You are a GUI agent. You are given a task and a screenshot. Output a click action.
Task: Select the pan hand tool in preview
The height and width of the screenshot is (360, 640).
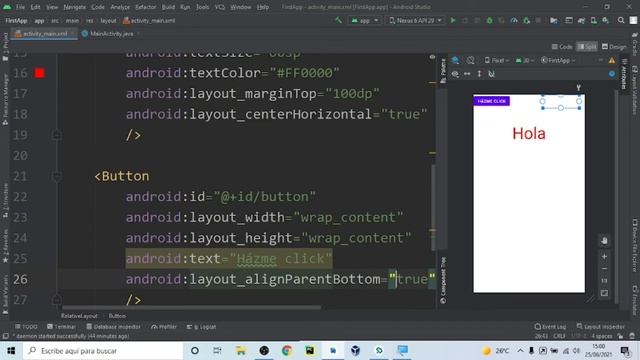coord(604,241)
